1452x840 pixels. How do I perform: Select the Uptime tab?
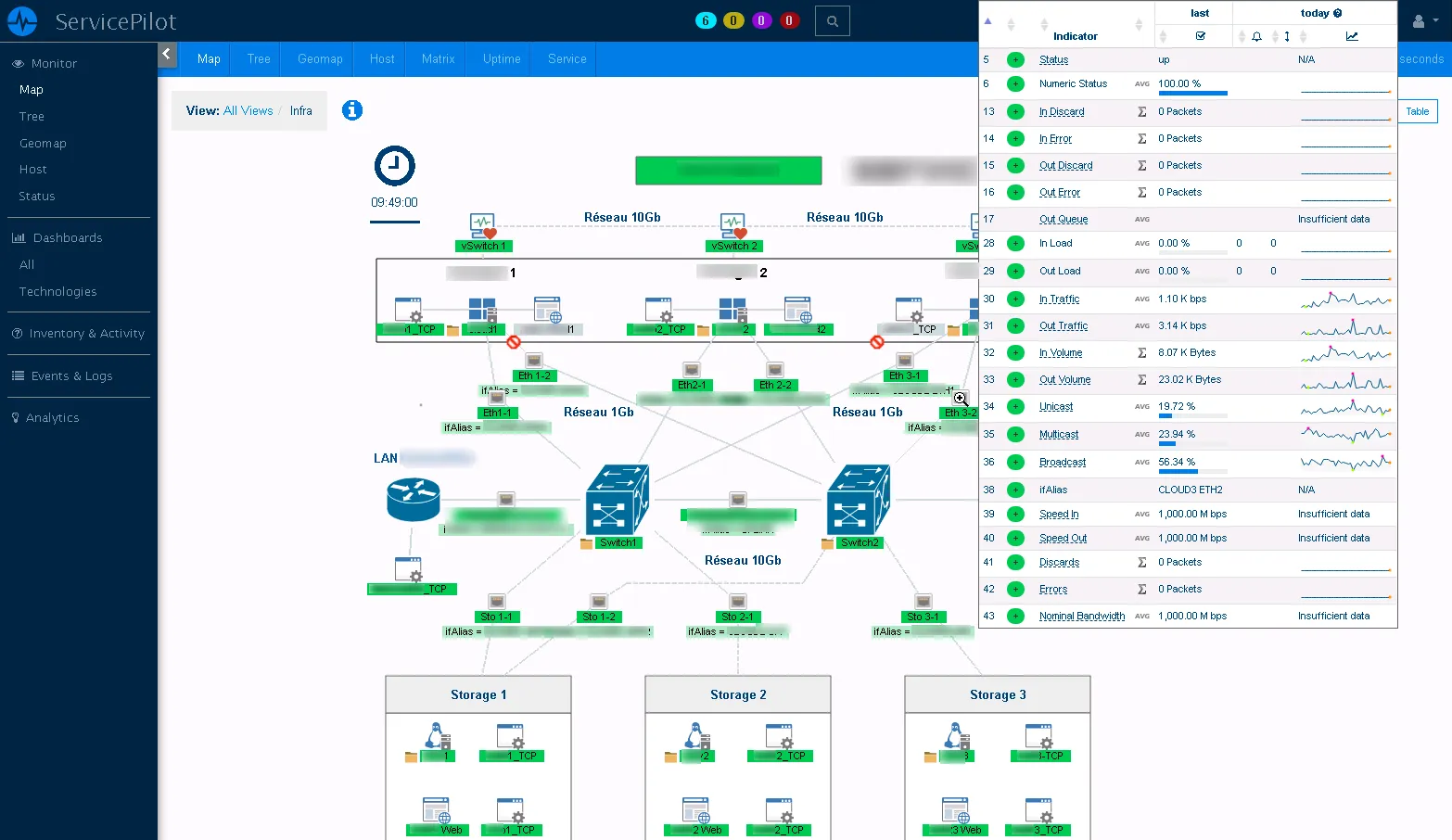pyautogui.click(x=500, y=58)
